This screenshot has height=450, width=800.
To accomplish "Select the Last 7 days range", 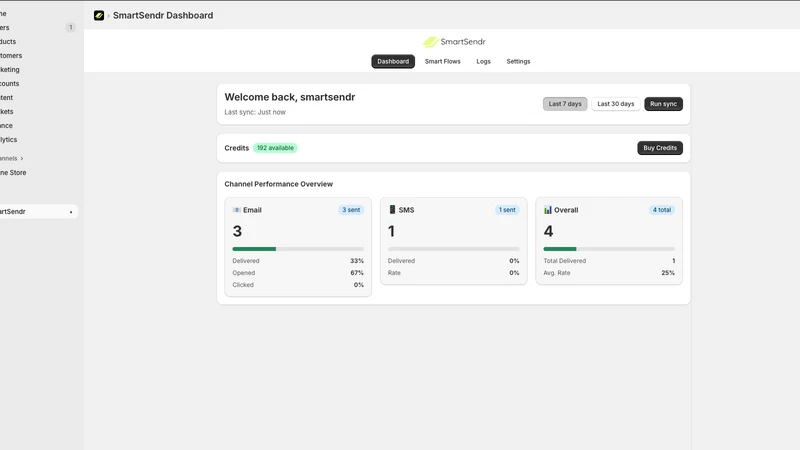I will (x=565, y=104).
